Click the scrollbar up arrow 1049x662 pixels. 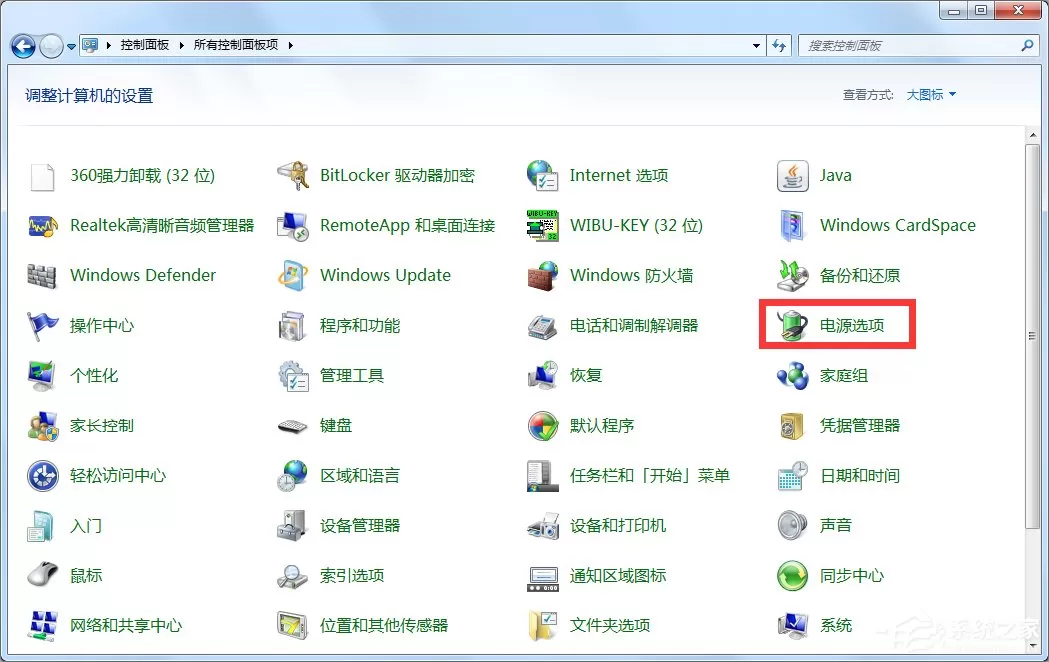(1032, 134)
